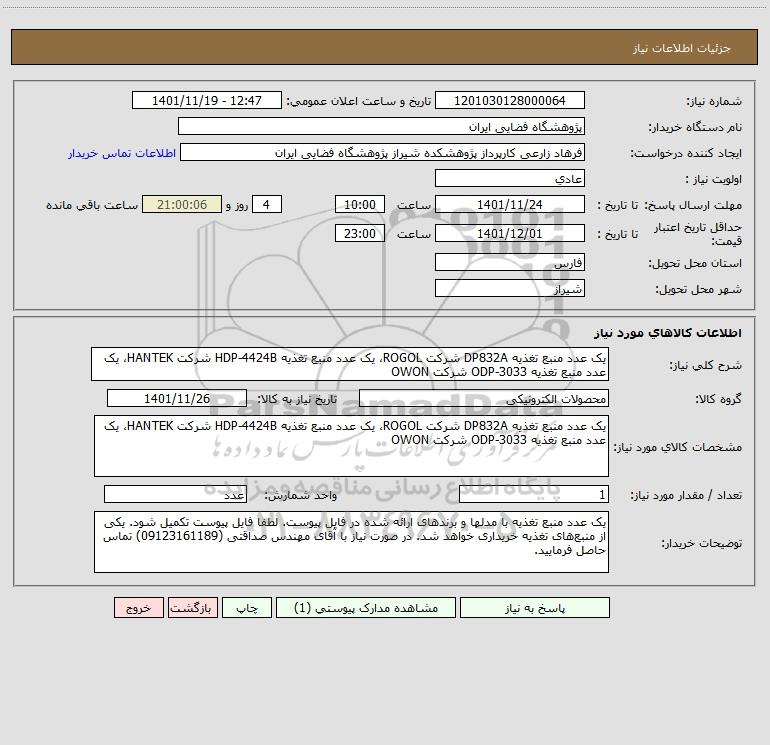This screenshot has height=745, width=770.
Task: Click label تاریخ و ساعت اعلان عمومی
Action: [x=359, y=101]
